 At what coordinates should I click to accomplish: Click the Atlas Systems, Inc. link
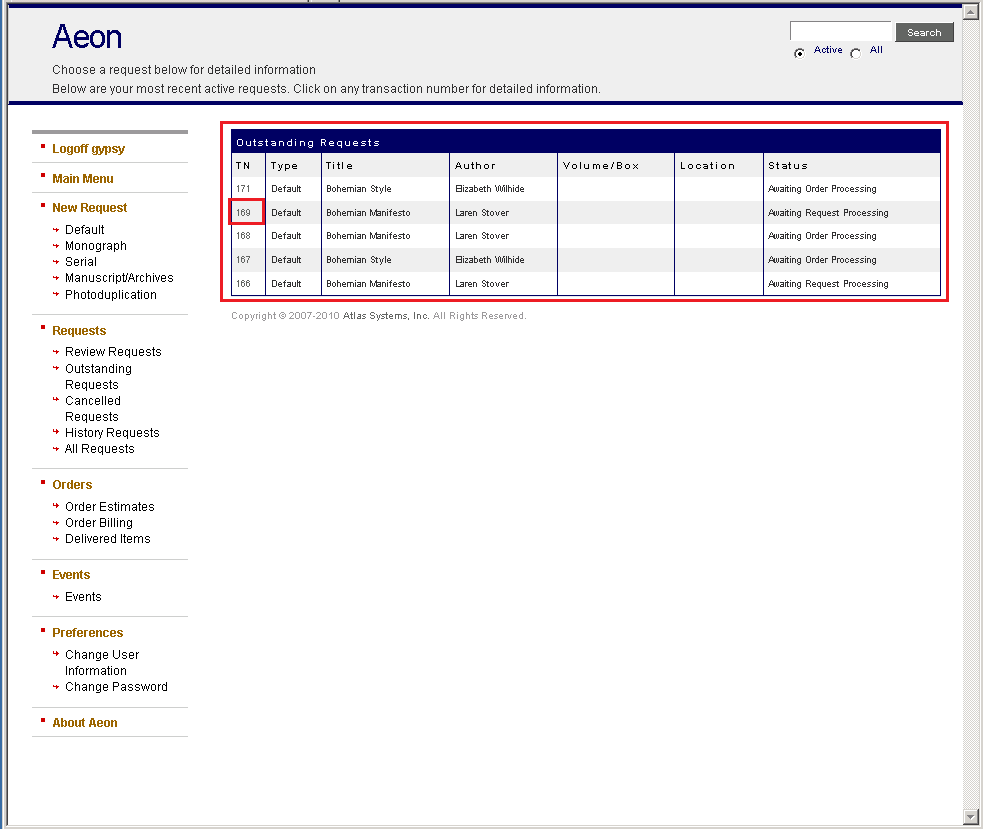[386, 316]
